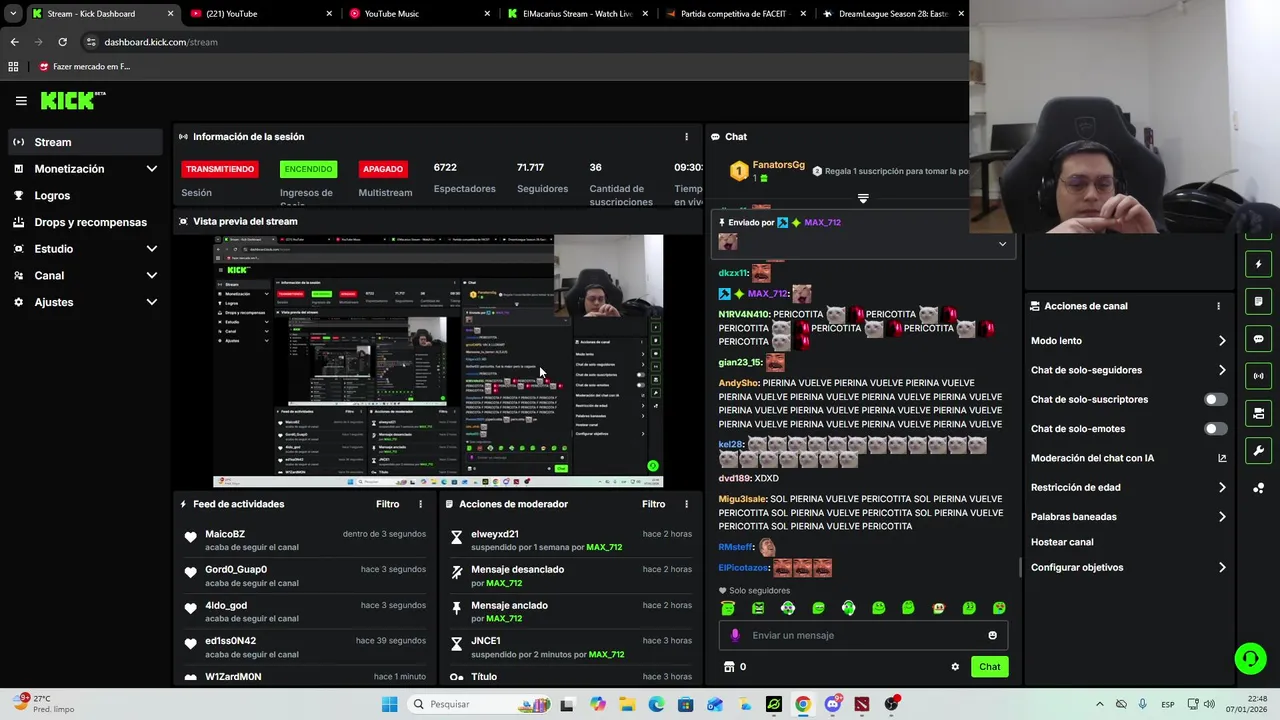Reload the page with browser refresh button
The width and height of the screenshot is (1280, 720).
(x=62, y=42)
